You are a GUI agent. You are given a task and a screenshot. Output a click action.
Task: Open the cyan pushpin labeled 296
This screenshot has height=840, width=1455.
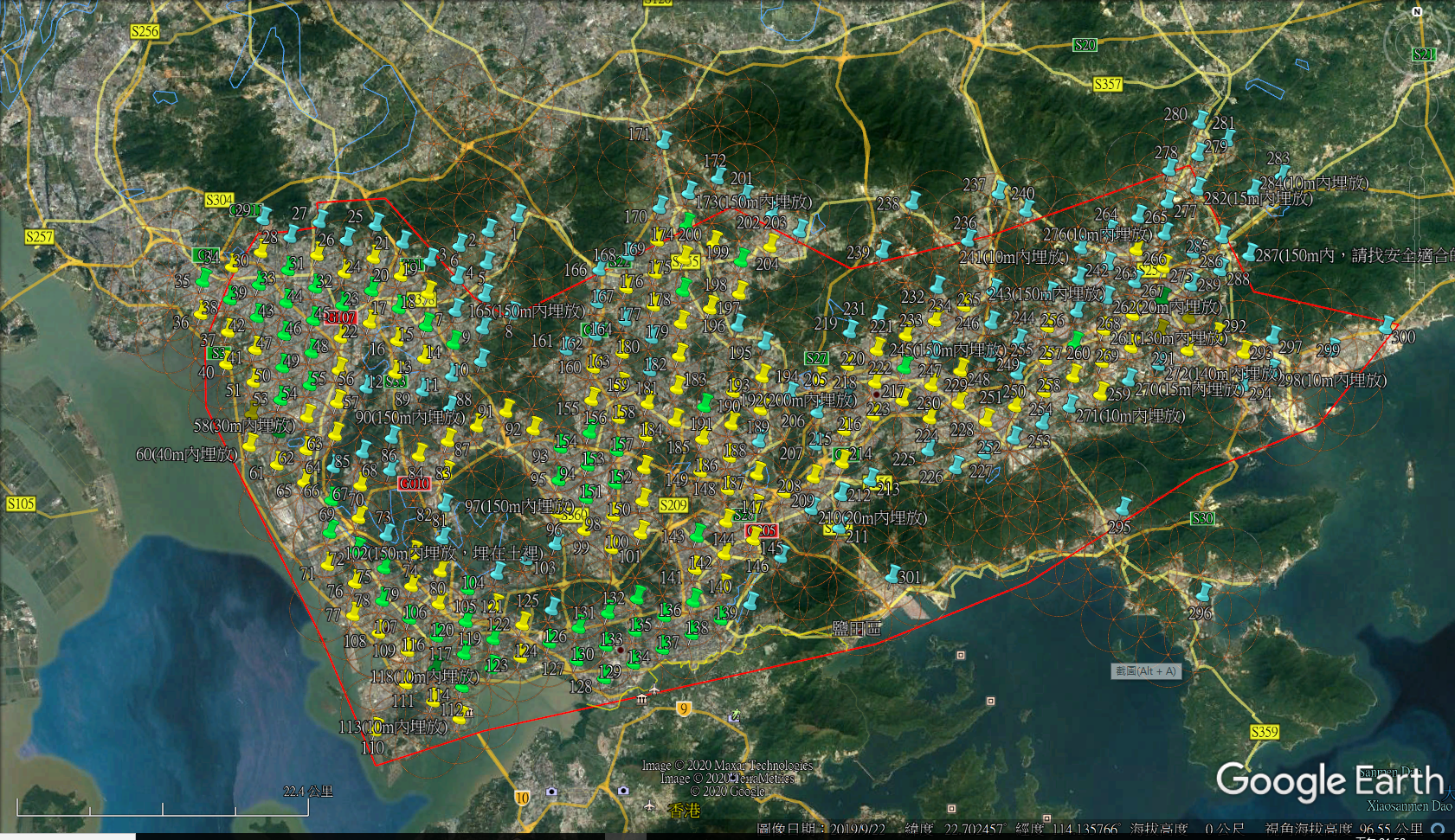pos(1203,593)
